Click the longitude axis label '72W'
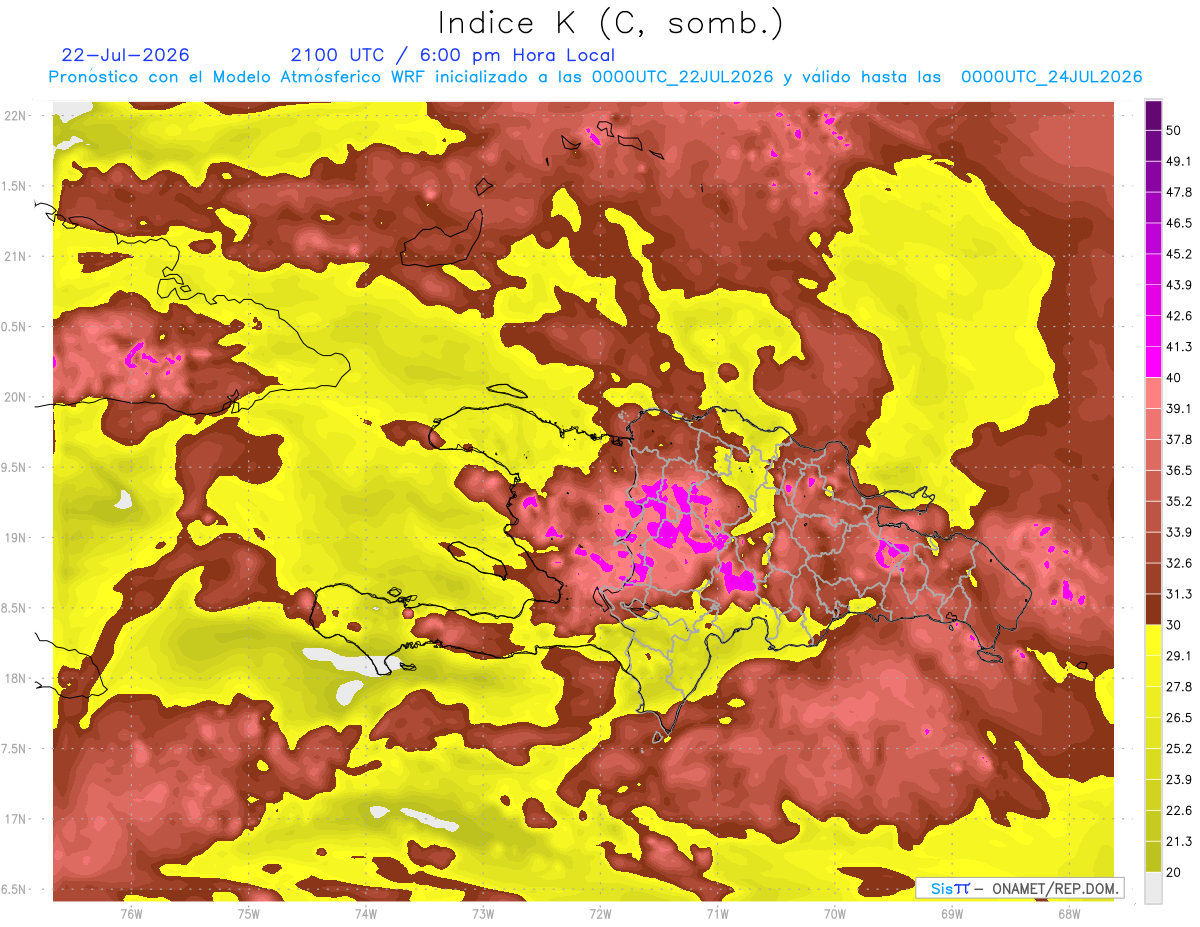This screenshot has width=1200, height=927. click(600, 914)
